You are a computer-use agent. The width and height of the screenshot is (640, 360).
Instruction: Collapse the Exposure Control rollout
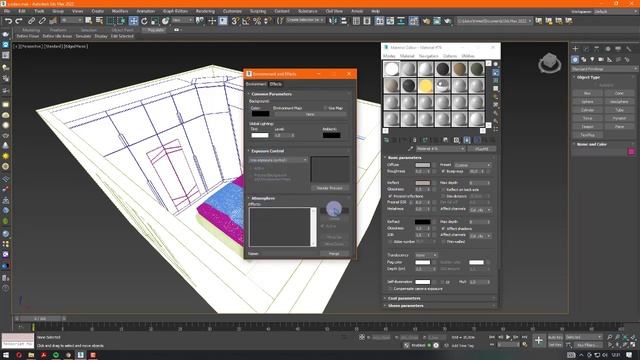267,151
